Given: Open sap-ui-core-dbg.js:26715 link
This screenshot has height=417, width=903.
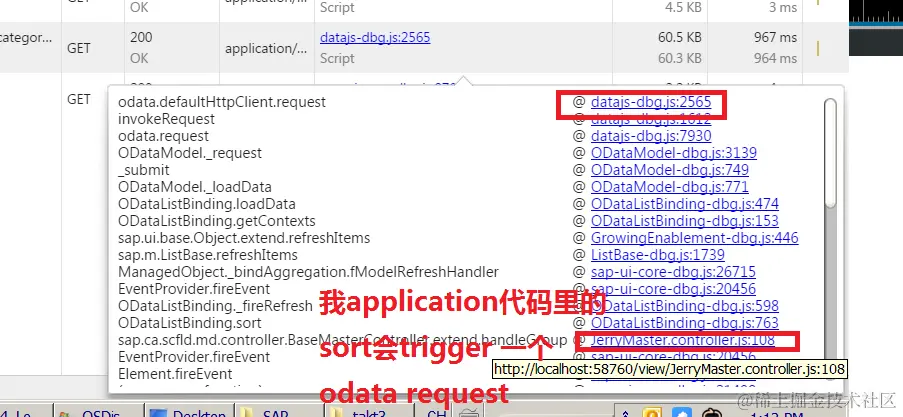Looking at the screenshot, I should pos(673,272).
